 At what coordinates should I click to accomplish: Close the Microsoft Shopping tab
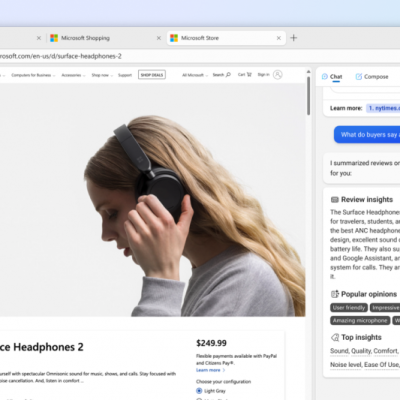[159, 38]
